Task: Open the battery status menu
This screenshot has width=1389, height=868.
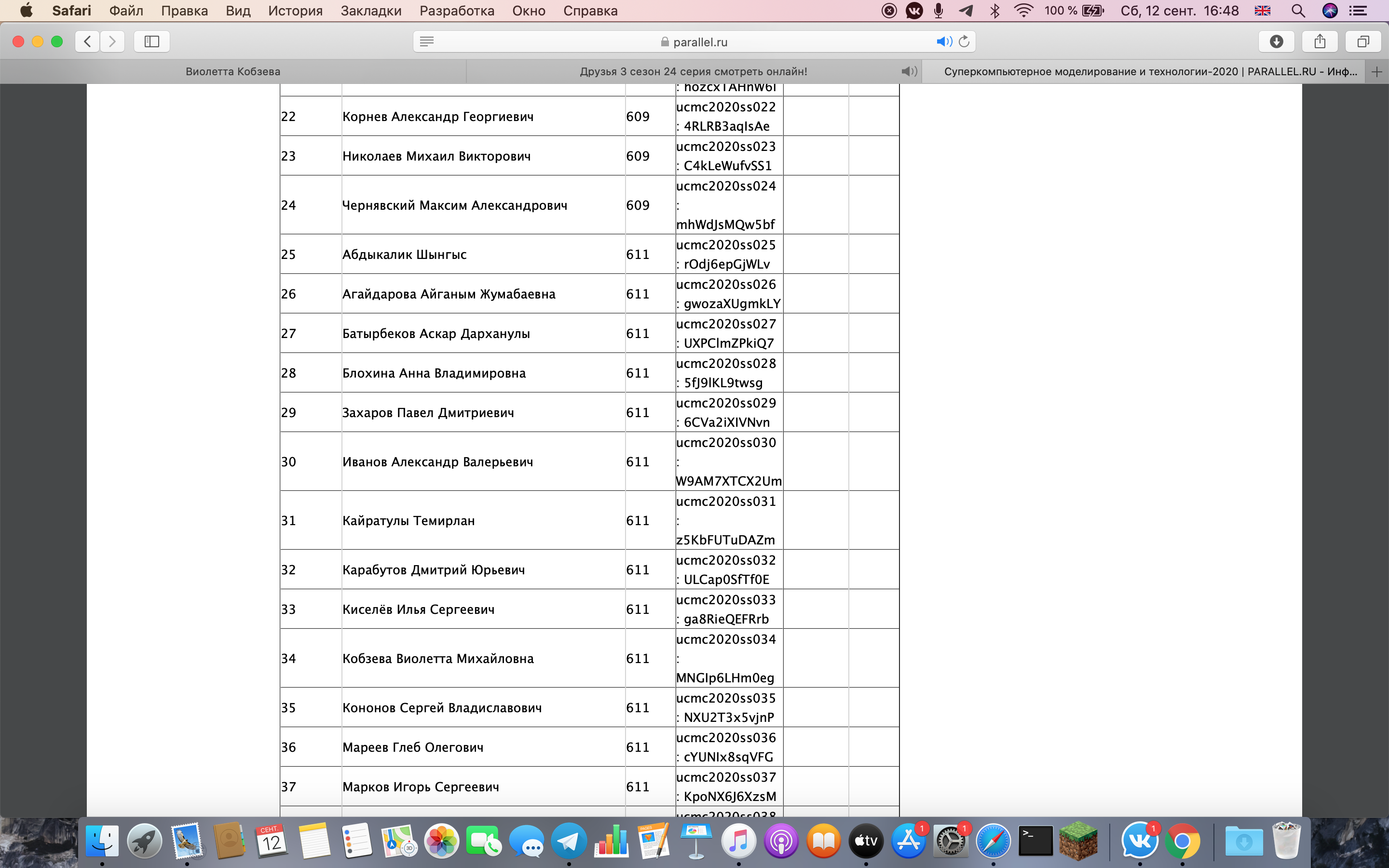Action: (1074, 10)
